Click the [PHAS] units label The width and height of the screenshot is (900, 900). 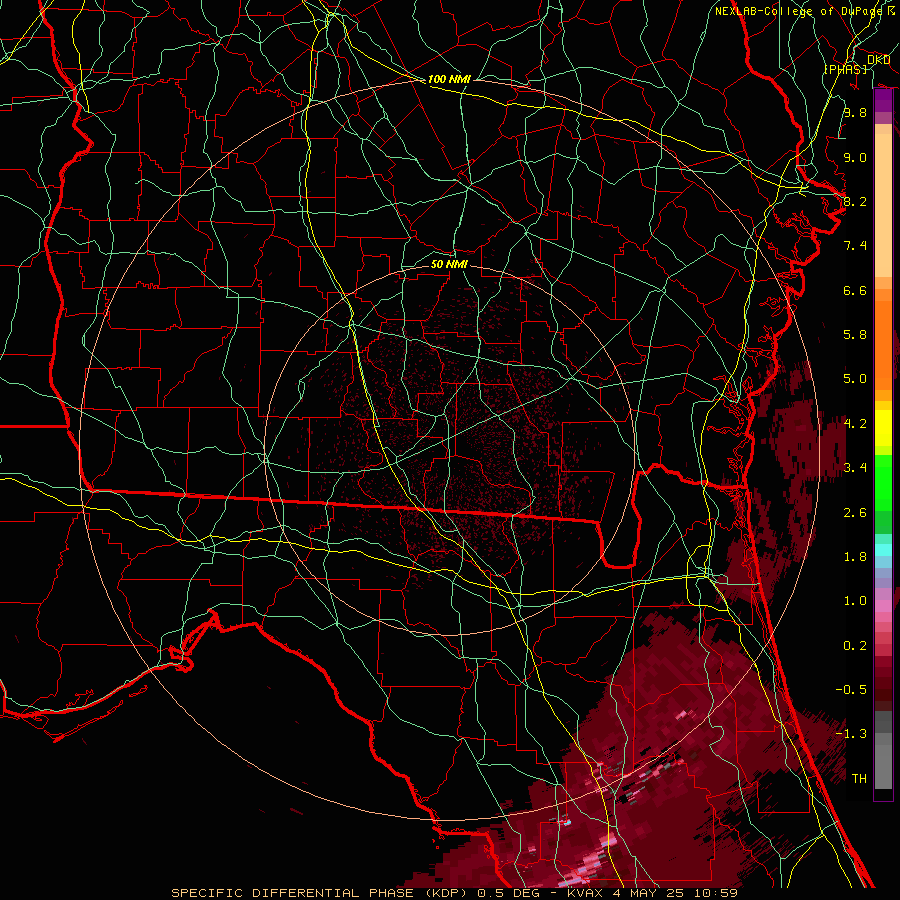click(x=845, y=69)
